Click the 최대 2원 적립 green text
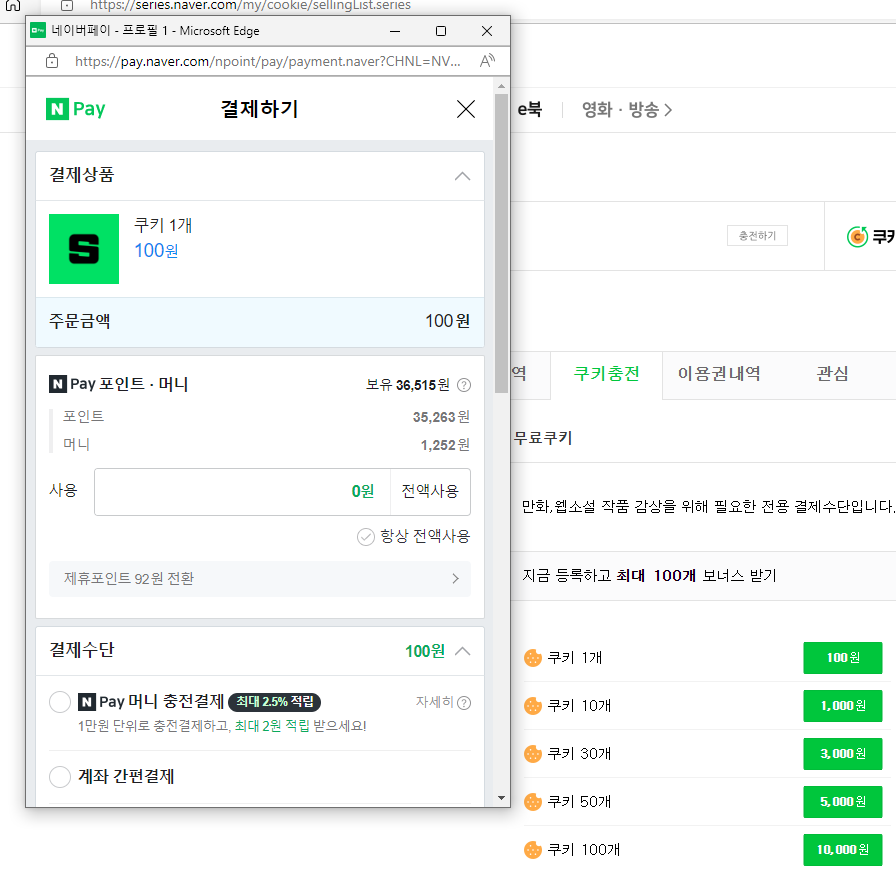896x874 pixels. point(272,726)
